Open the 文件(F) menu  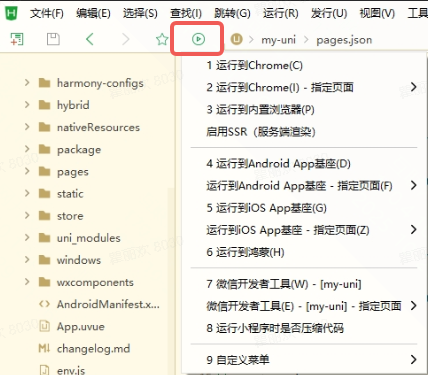(x=47, y=13)
